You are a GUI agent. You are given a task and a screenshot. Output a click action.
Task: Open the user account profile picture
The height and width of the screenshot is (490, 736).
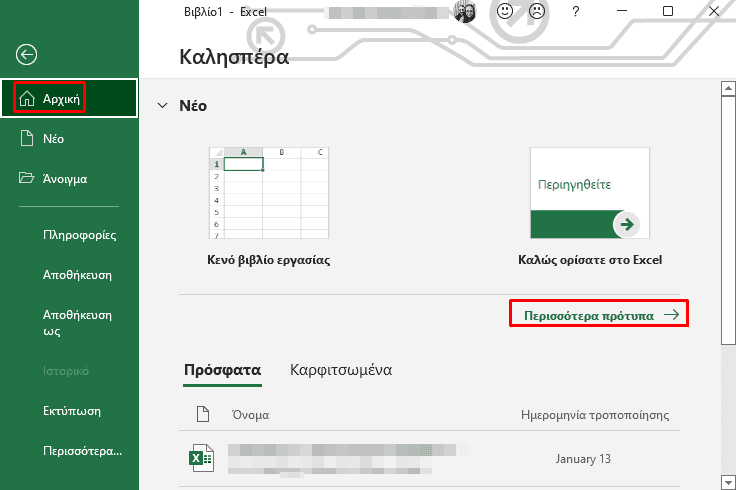[x=465, y=12]
